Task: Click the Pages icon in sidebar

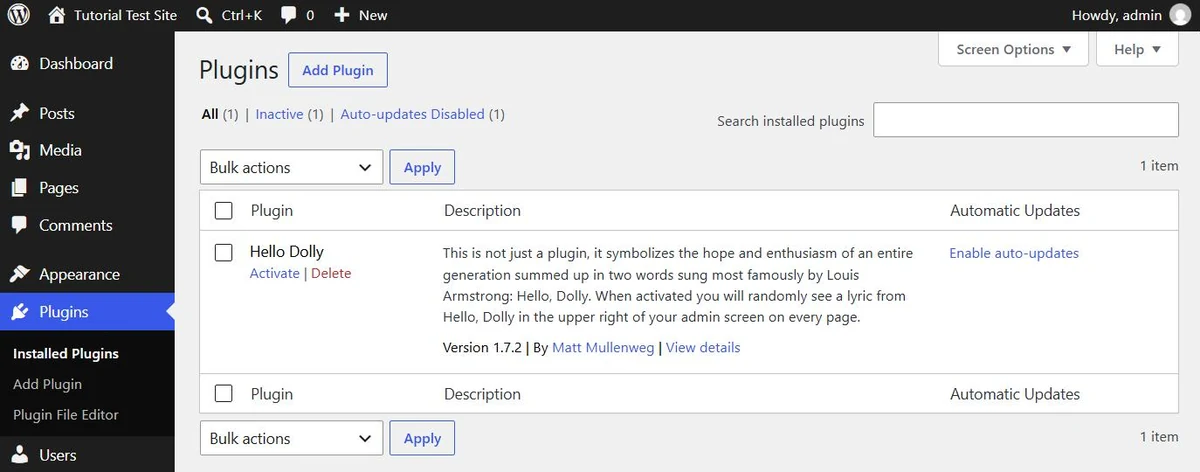Action: click(20, 188)
